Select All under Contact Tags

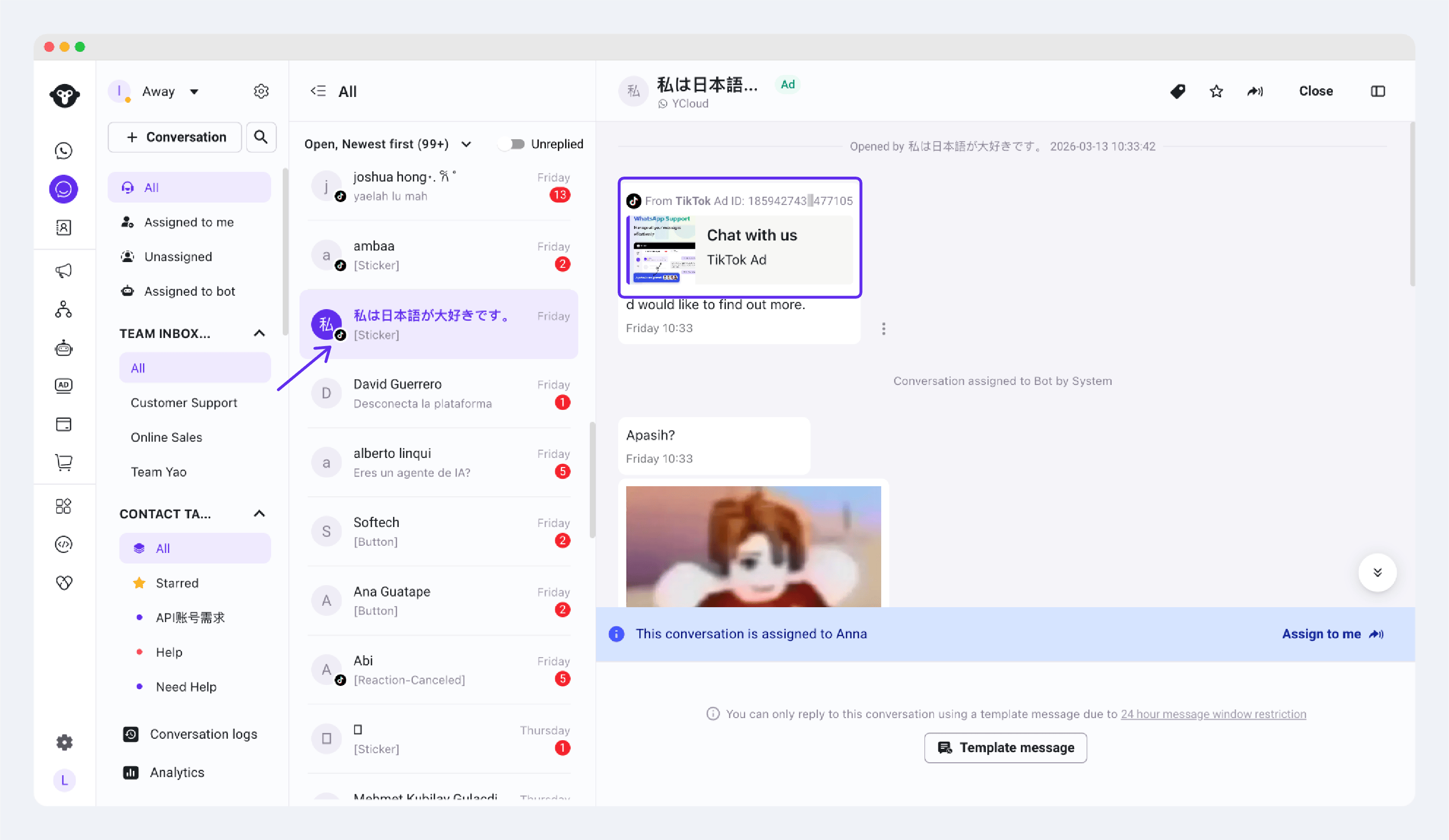tap(195, 548)
